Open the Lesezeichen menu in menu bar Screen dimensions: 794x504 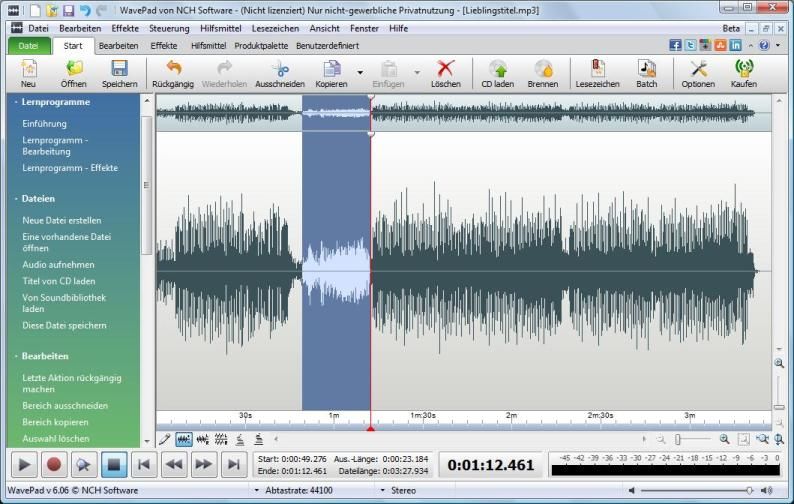point(275,28)
